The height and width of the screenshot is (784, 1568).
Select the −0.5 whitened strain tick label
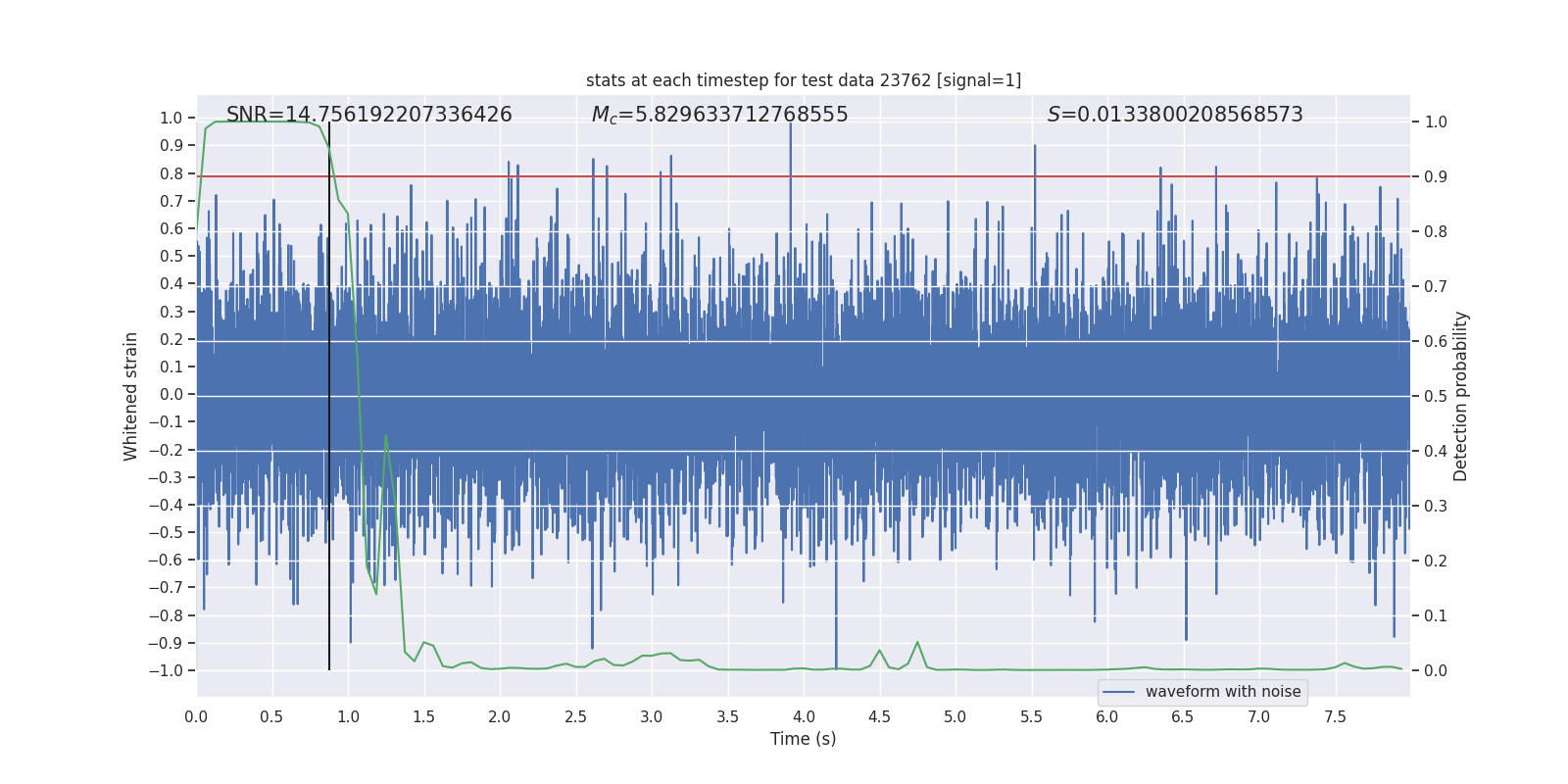[x=166, y=532]
